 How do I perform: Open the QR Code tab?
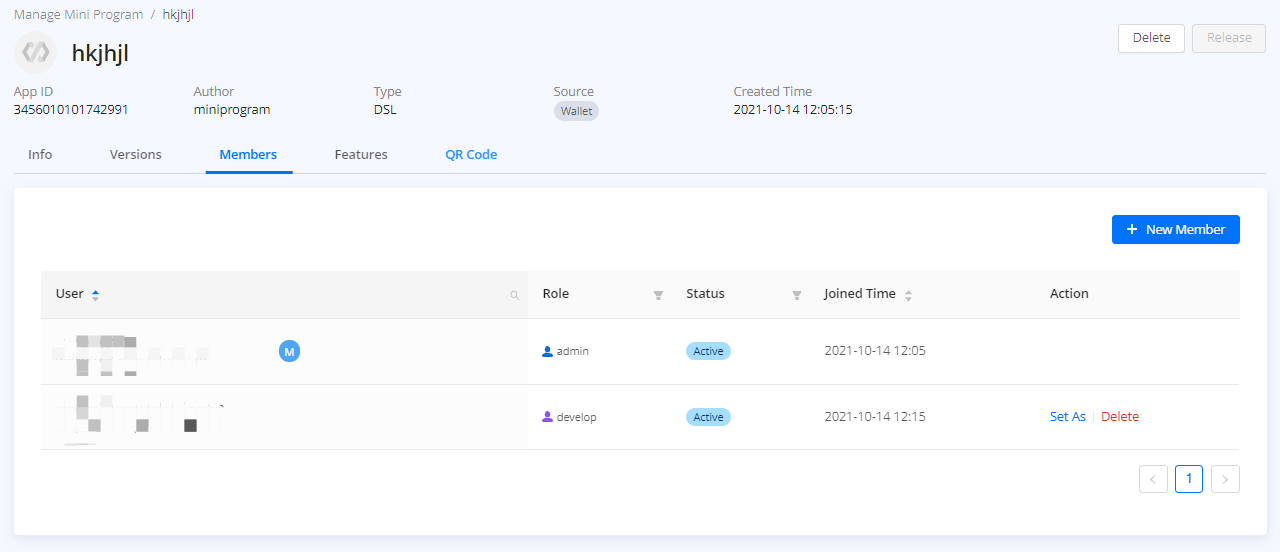coord(471,155)
